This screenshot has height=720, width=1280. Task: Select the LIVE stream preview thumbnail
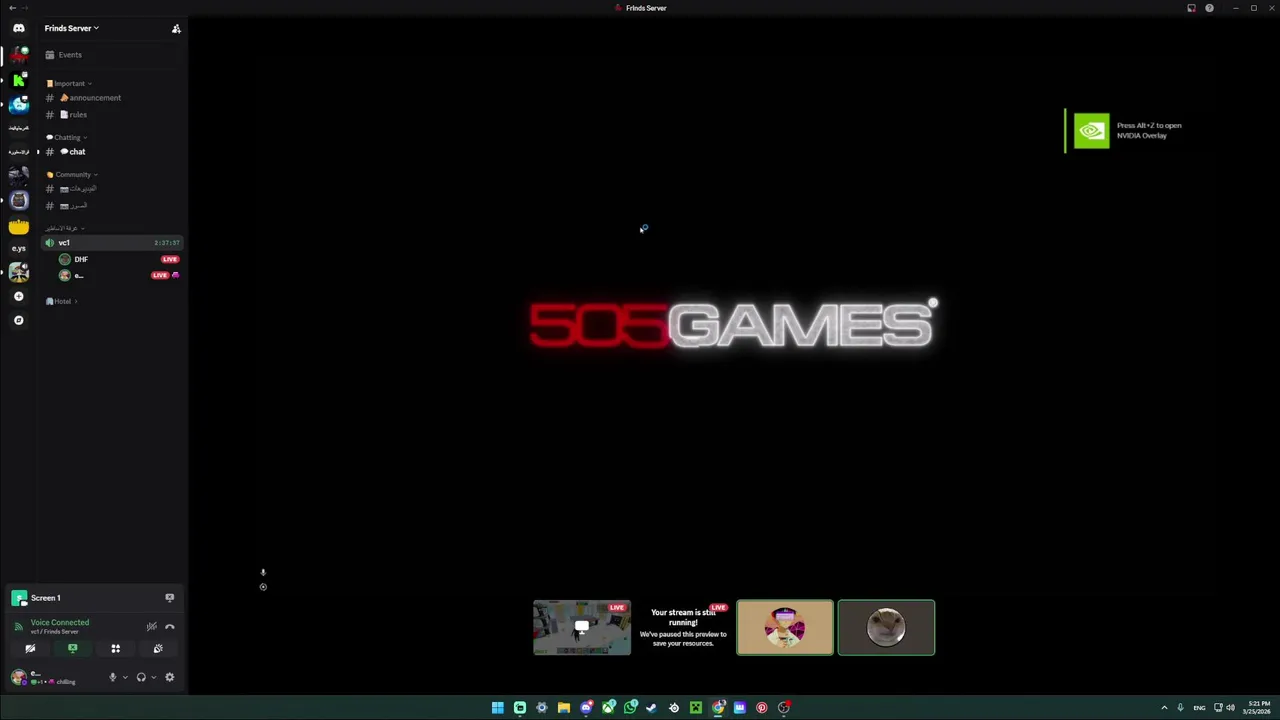tap(582, 628)
